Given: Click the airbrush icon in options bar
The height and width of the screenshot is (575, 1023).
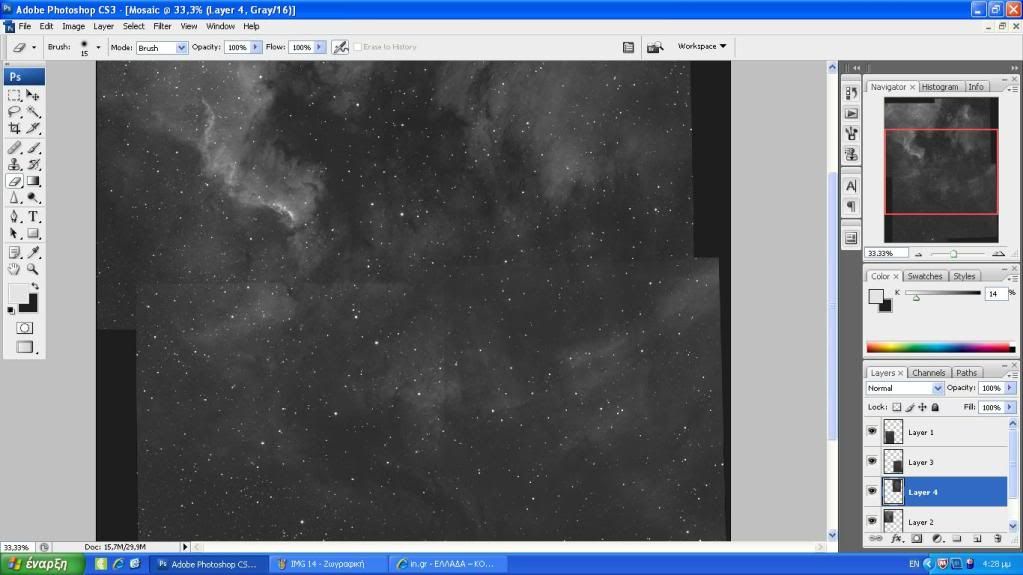Looking at the screenshot, I should coord(340,47).
